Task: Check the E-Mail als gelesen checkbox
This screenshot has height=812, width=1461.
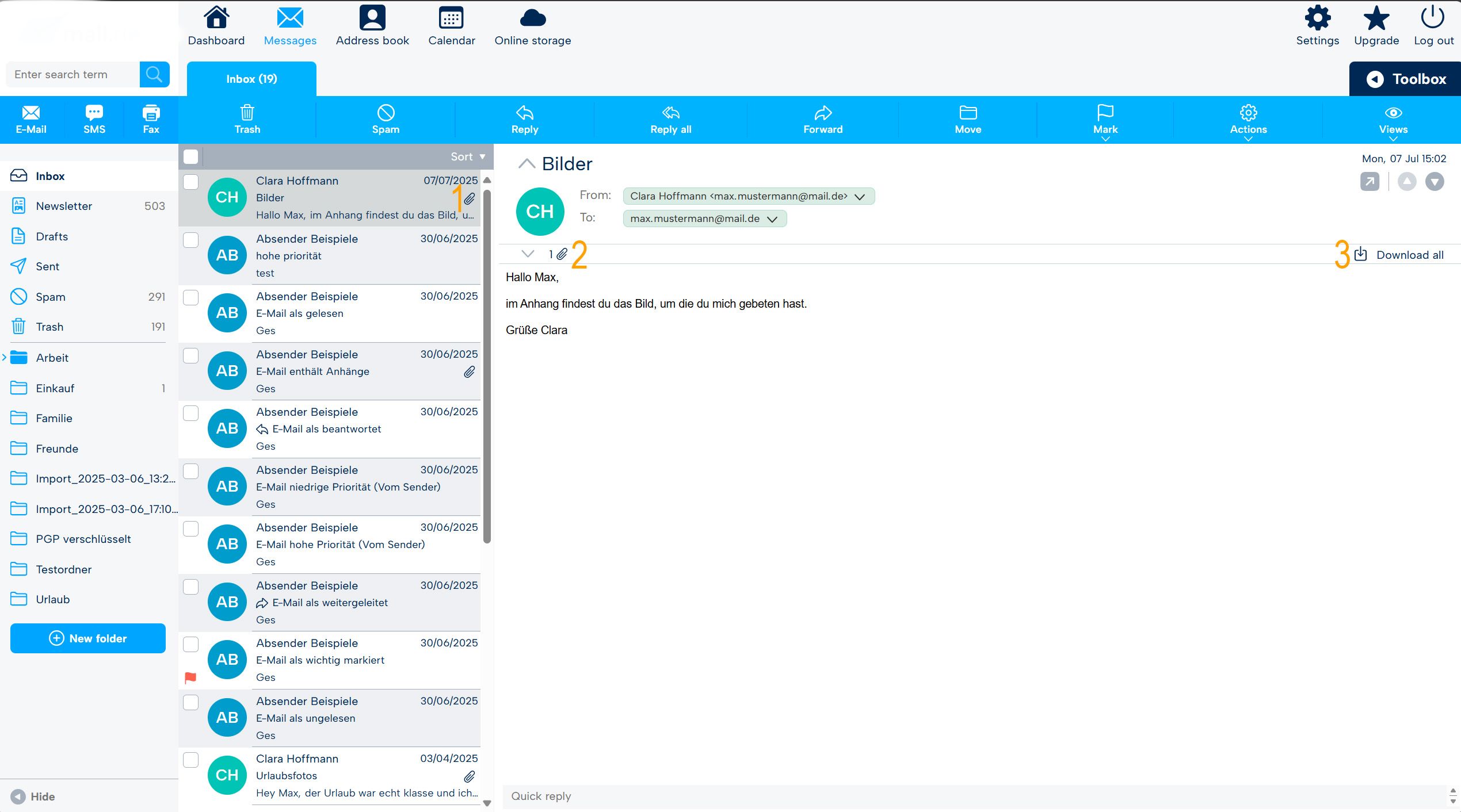Action: point(190,297)
